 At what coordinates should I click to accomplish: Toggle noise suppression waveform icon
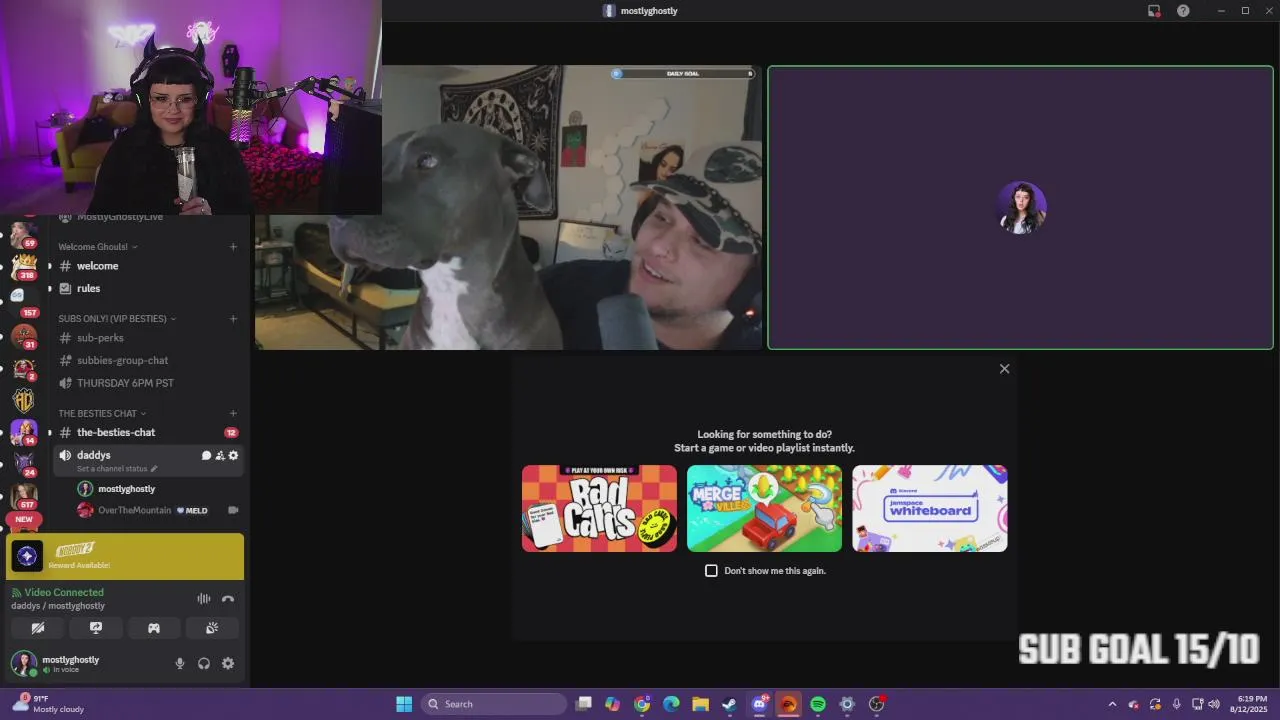pyautogui.click(x=204, y=599)
